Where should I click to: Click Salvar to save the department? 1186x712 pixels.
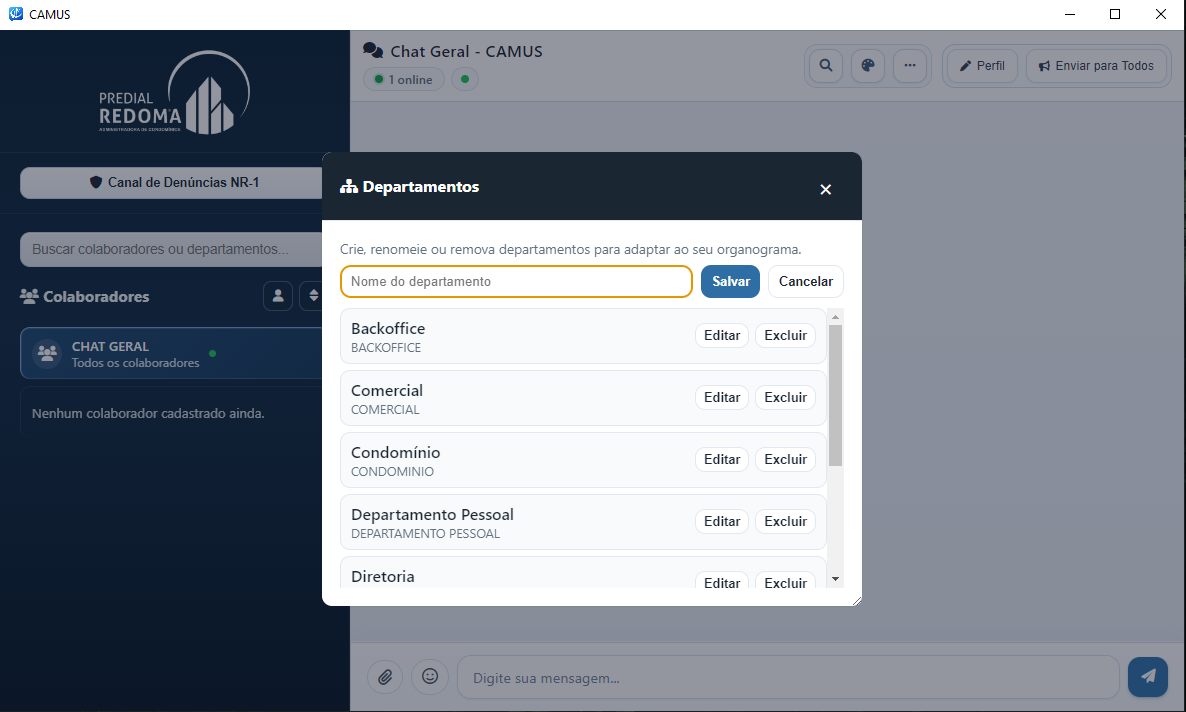[730, 281]
